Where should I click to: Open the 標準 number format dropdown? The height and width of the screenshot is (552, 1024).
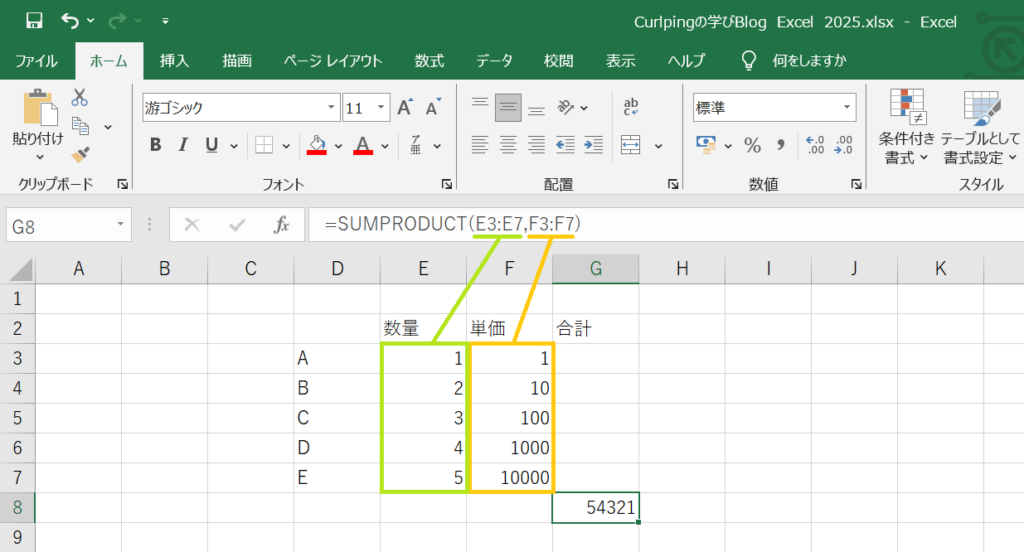pyautogui.click(x=846, y=107)
